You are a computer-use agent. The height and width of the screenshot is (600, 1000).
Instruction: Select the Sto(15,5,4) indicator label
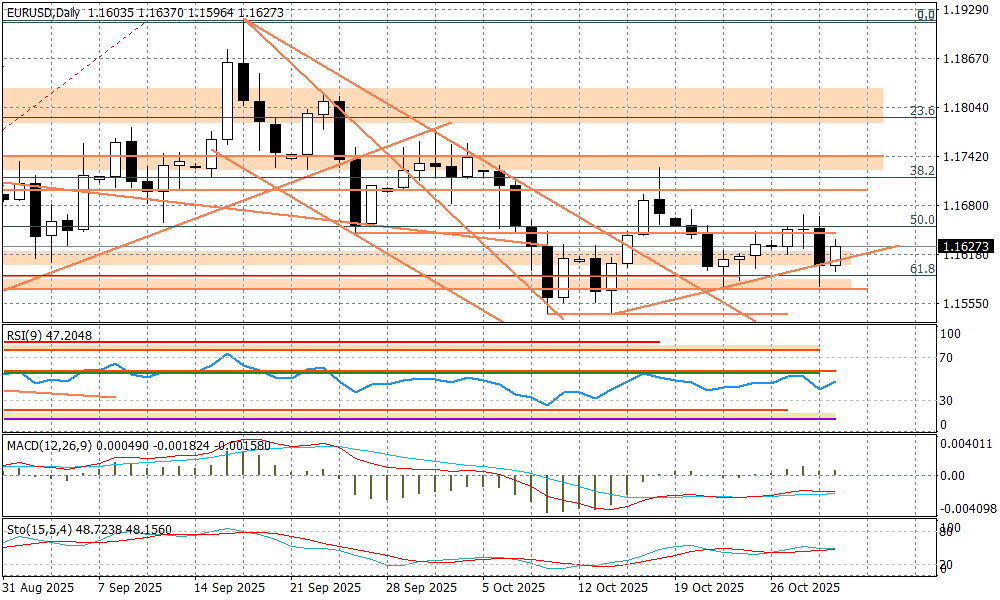(36, 527)
